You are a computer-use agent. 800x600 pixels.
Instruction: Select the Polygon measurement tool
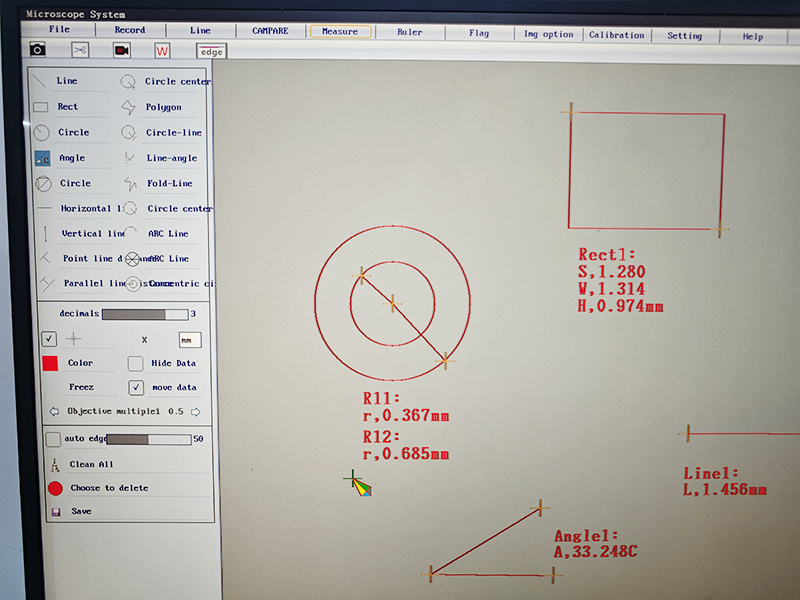tap(129, 107)
